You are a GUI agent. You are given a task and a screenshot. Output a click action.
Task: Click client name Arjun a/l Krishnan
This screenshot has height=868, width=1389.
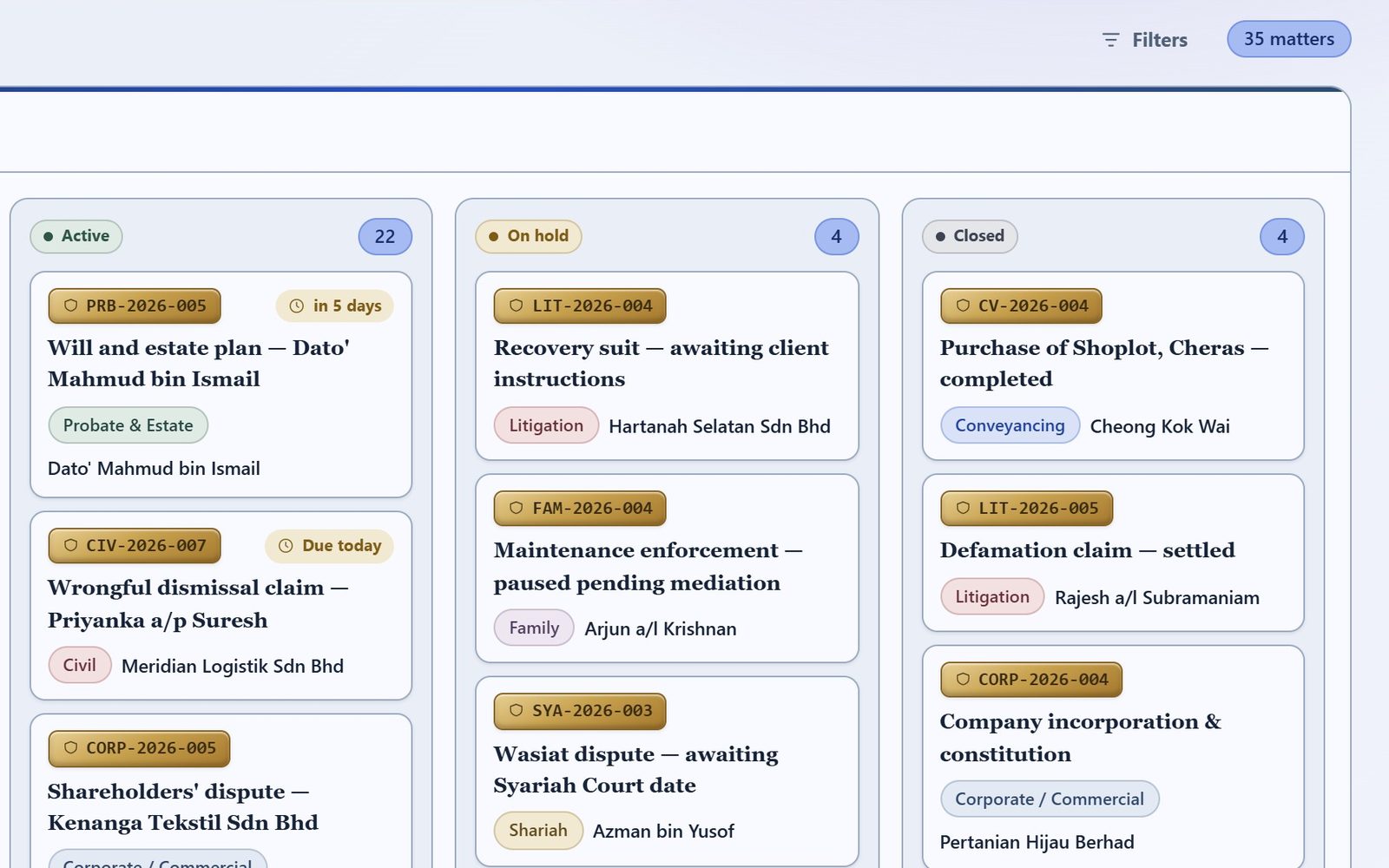click(x=661, y=628)
